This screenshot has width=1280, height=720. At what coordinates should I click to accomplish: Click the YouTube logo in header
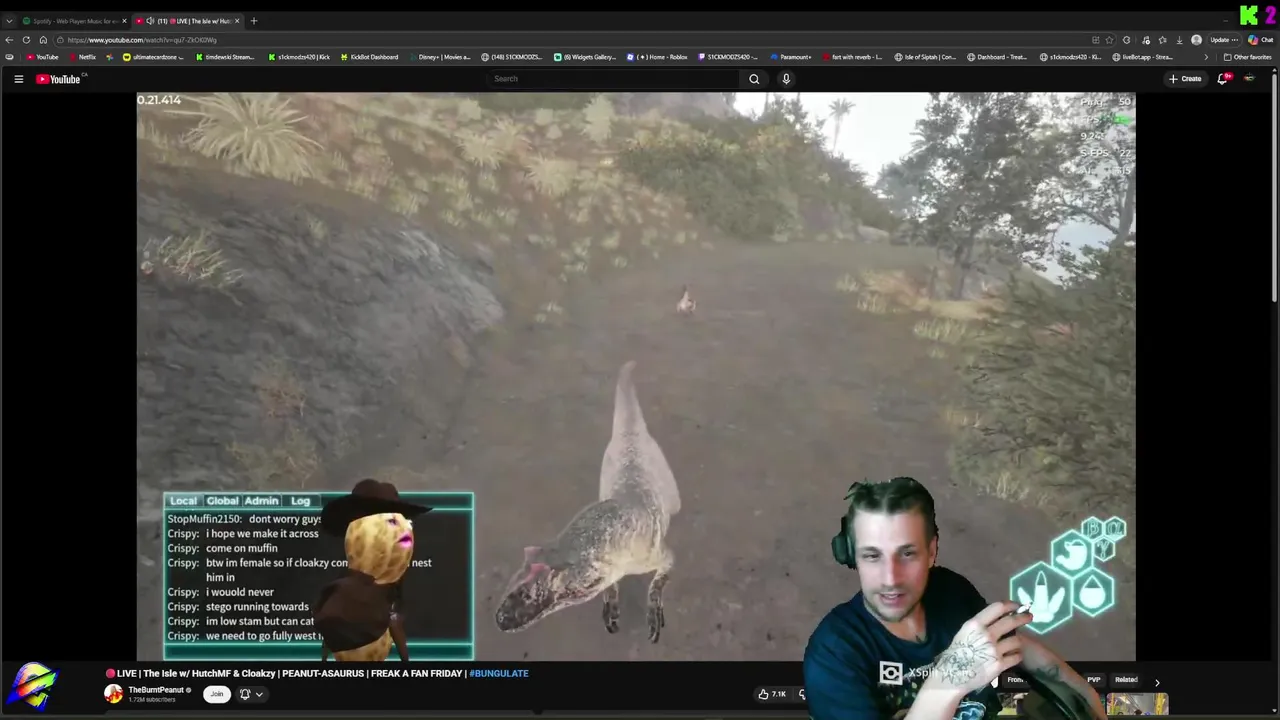pyautogui.click(x=58, y=79)
